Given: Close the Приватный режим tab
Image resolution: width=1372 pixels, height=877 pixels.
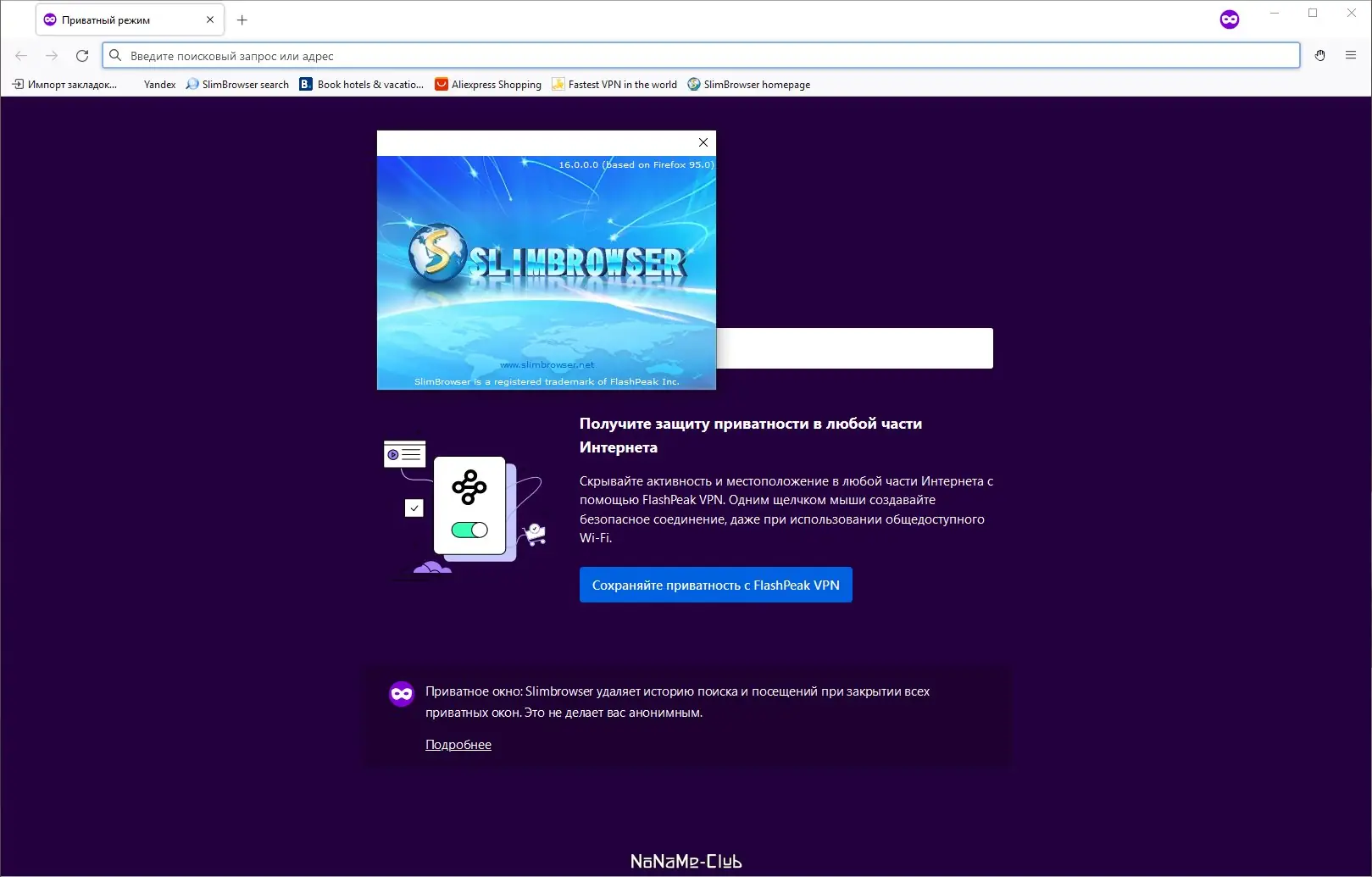Looking at the screenshot, I should [x=210, y=19].
